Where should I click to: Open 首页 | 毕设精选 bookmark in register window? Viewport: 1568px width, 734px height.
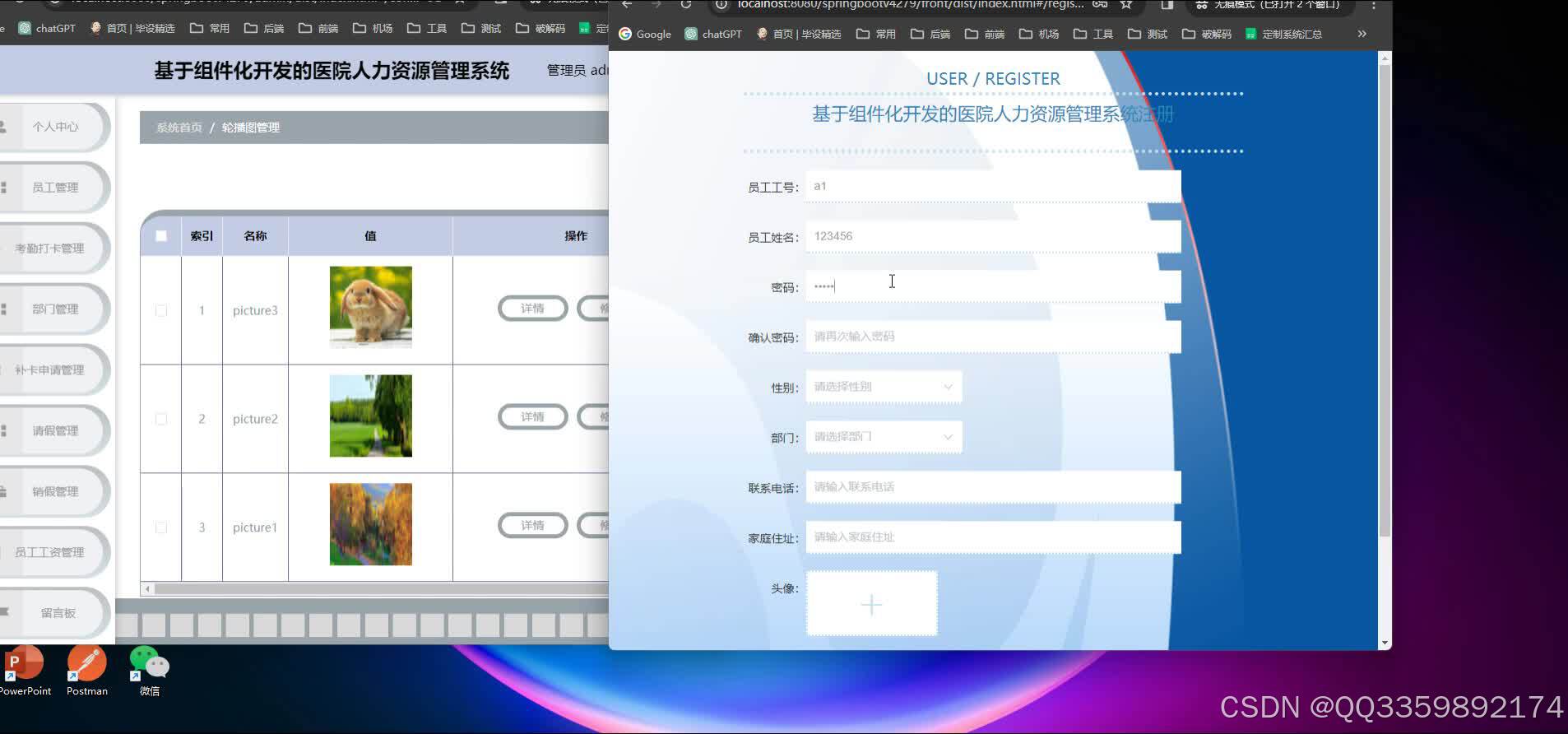(798, 34)
